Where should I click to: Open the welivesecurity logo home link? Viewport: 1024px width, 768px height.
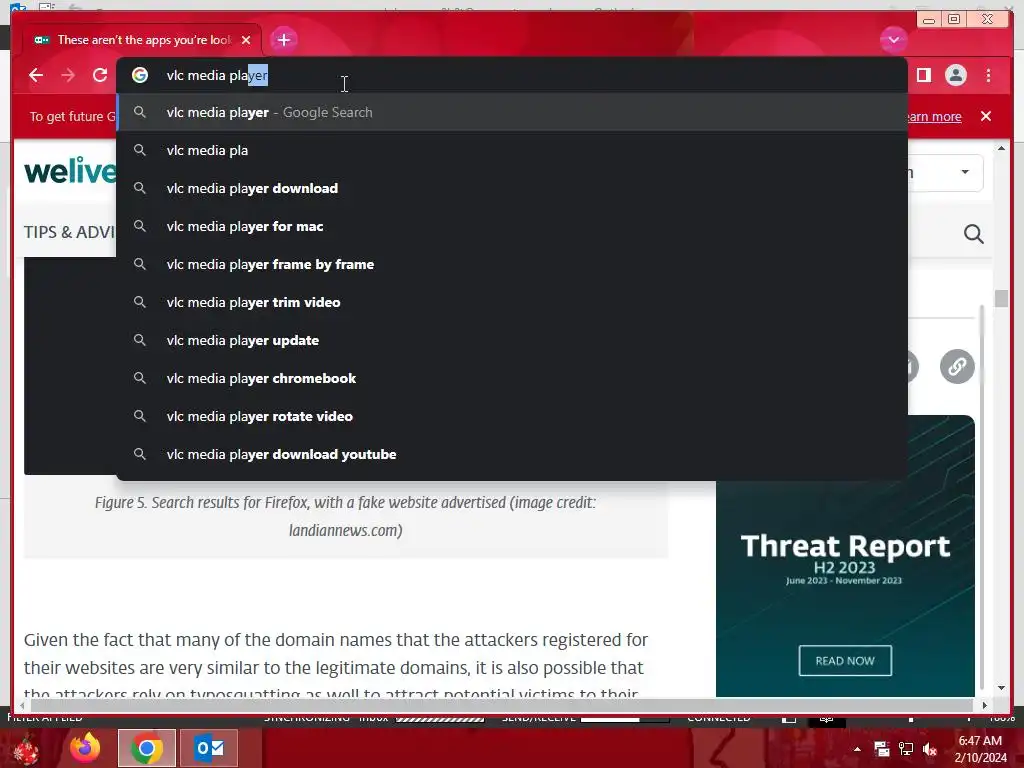click(x=71, y=171)
